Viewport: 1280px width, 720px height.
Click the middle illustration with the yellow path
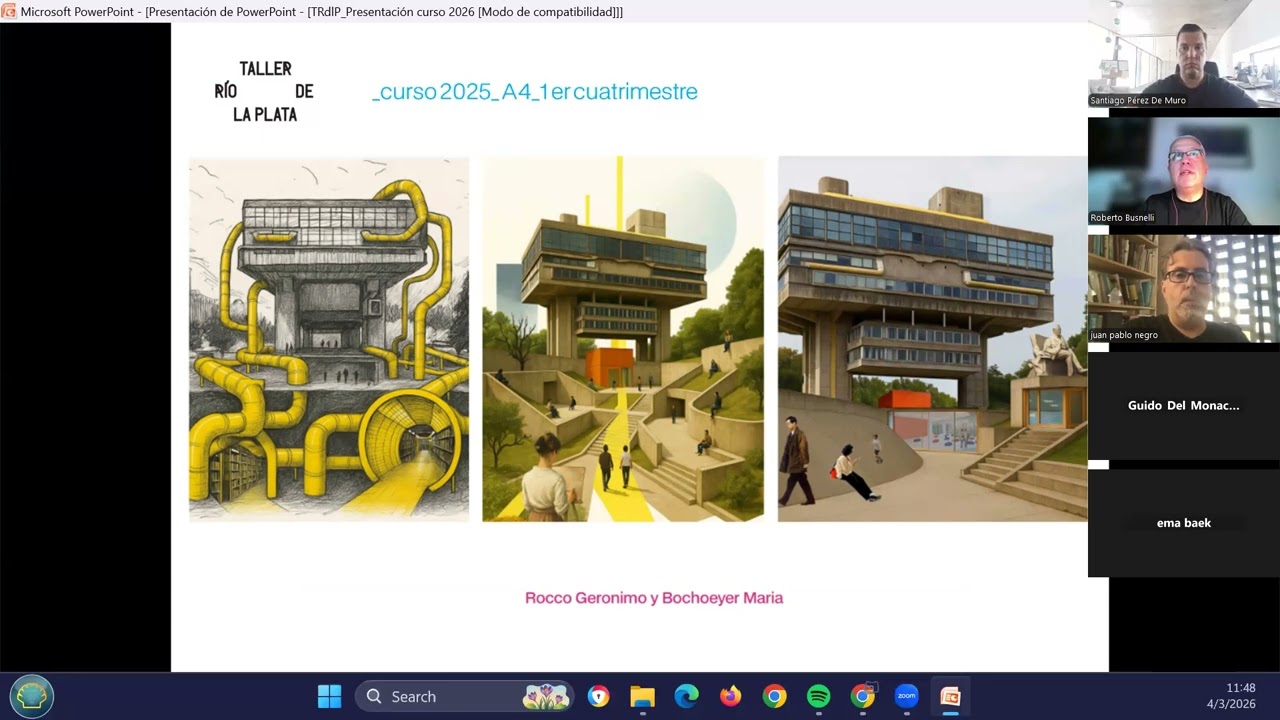[x=623, y=339]
